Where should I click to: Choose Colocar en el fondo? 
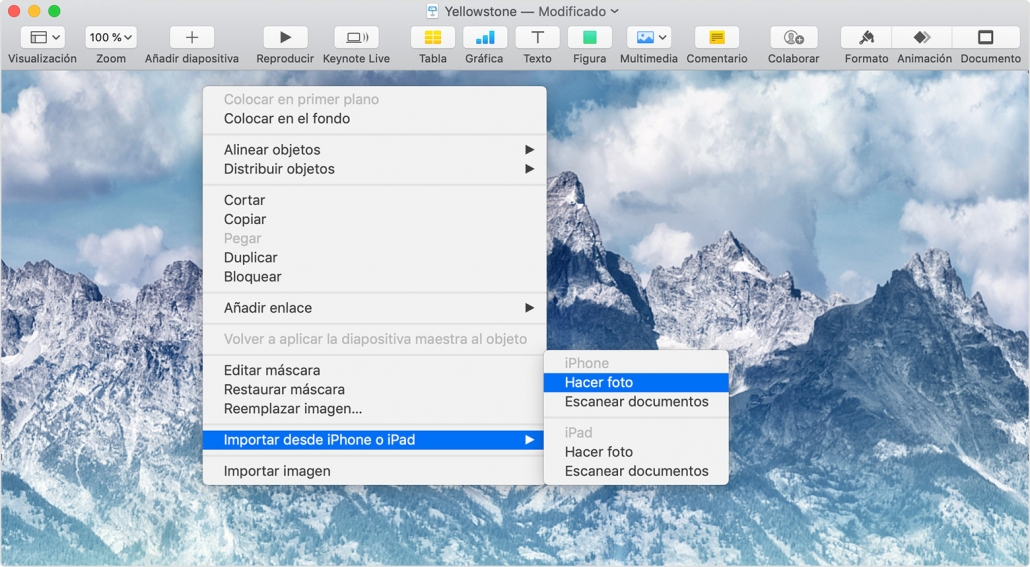374,119
